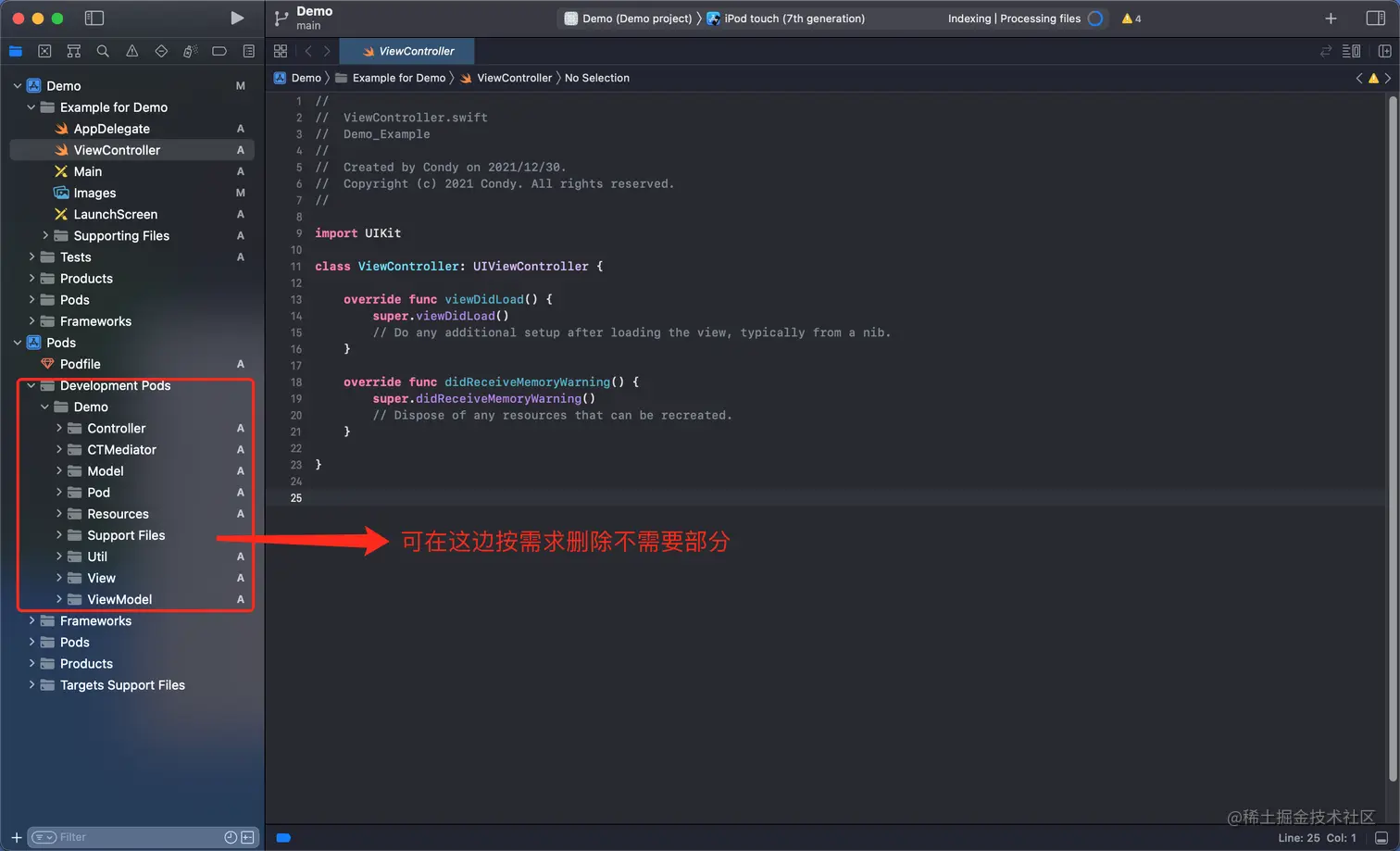Click ViewController in the jump bar

click(506, 78)
